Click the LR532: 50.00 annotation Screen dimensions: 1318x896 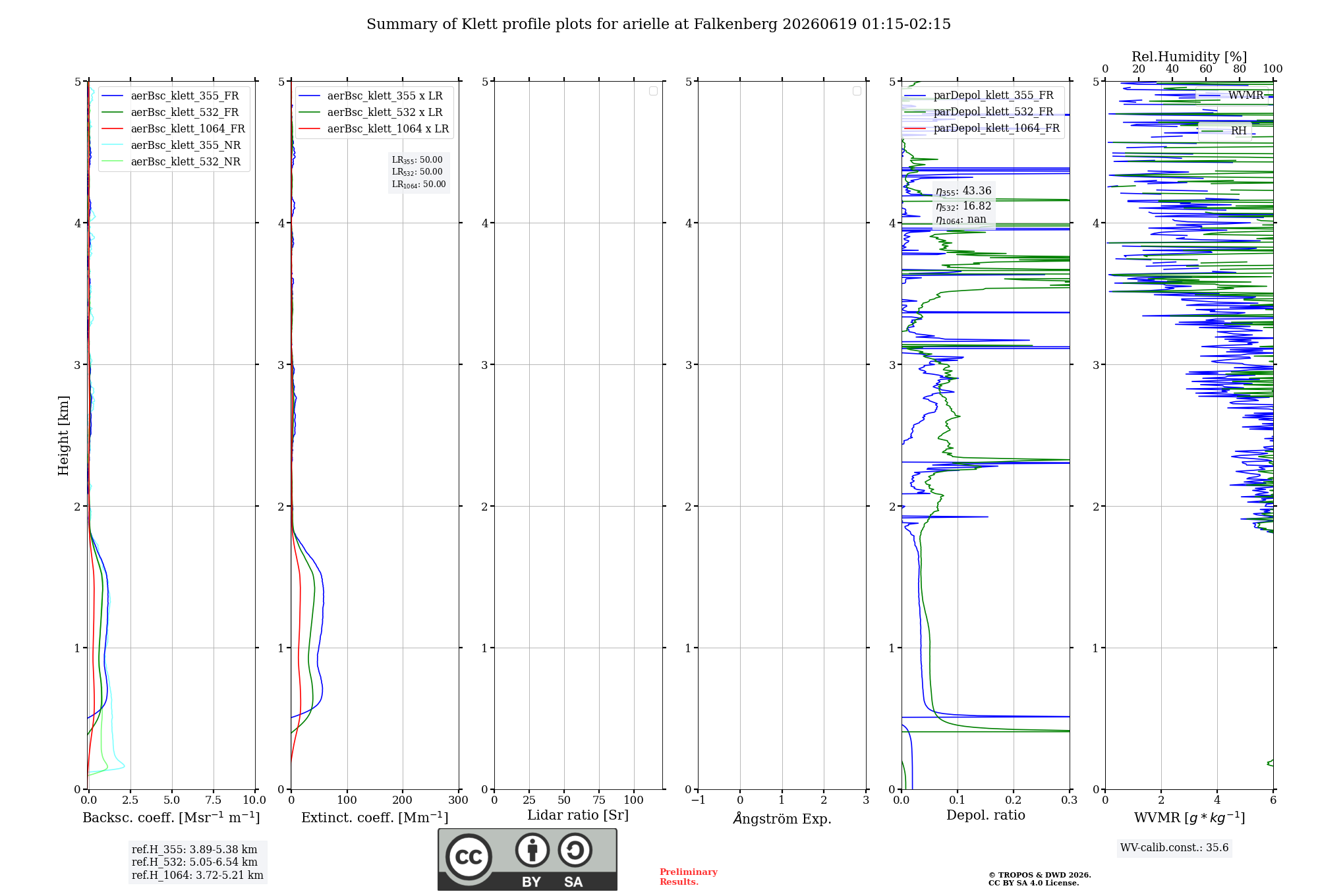point(417,172)
